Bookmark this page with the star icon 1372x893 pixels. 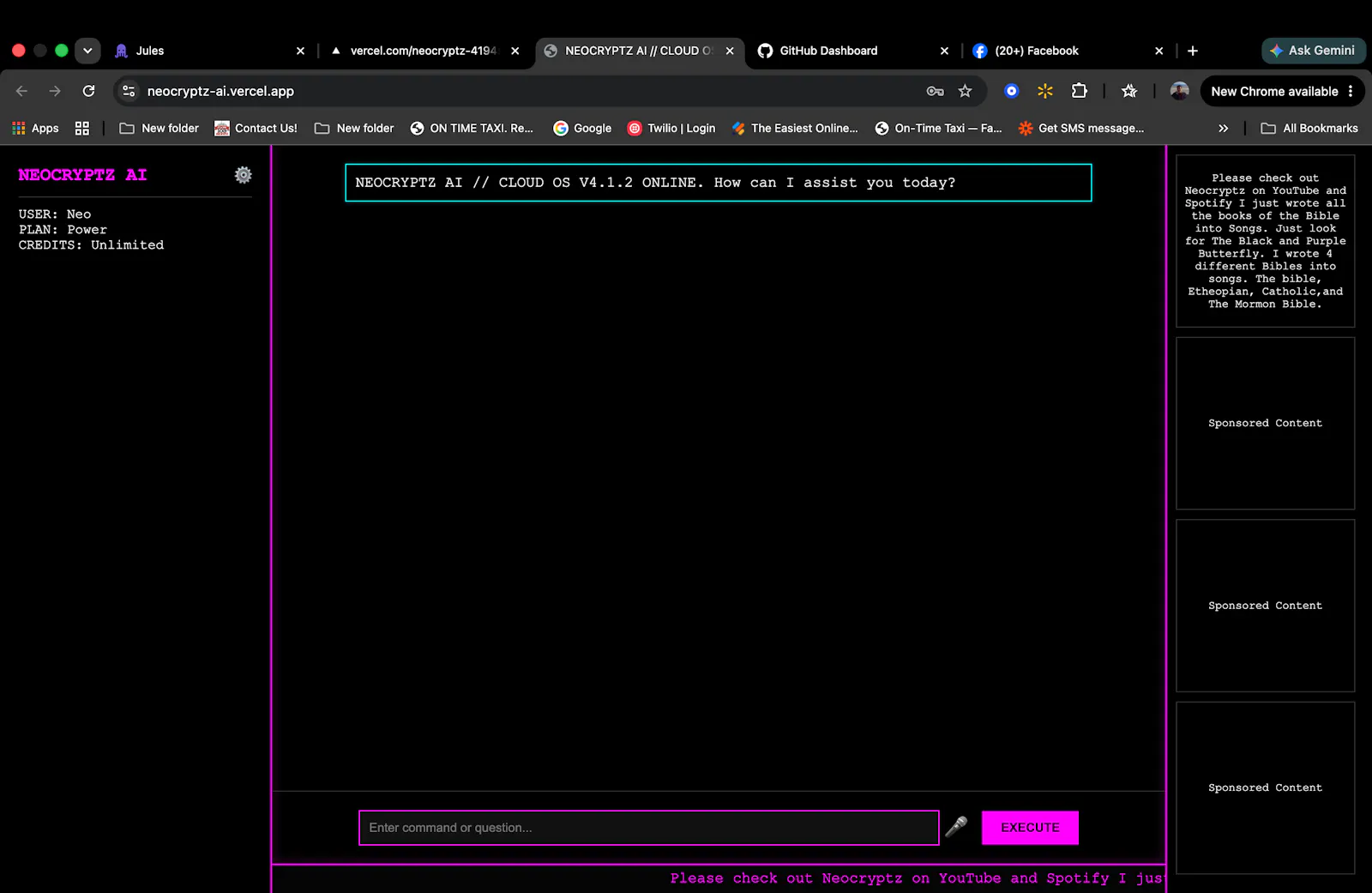pyautogui.click(x=966, y=91)
